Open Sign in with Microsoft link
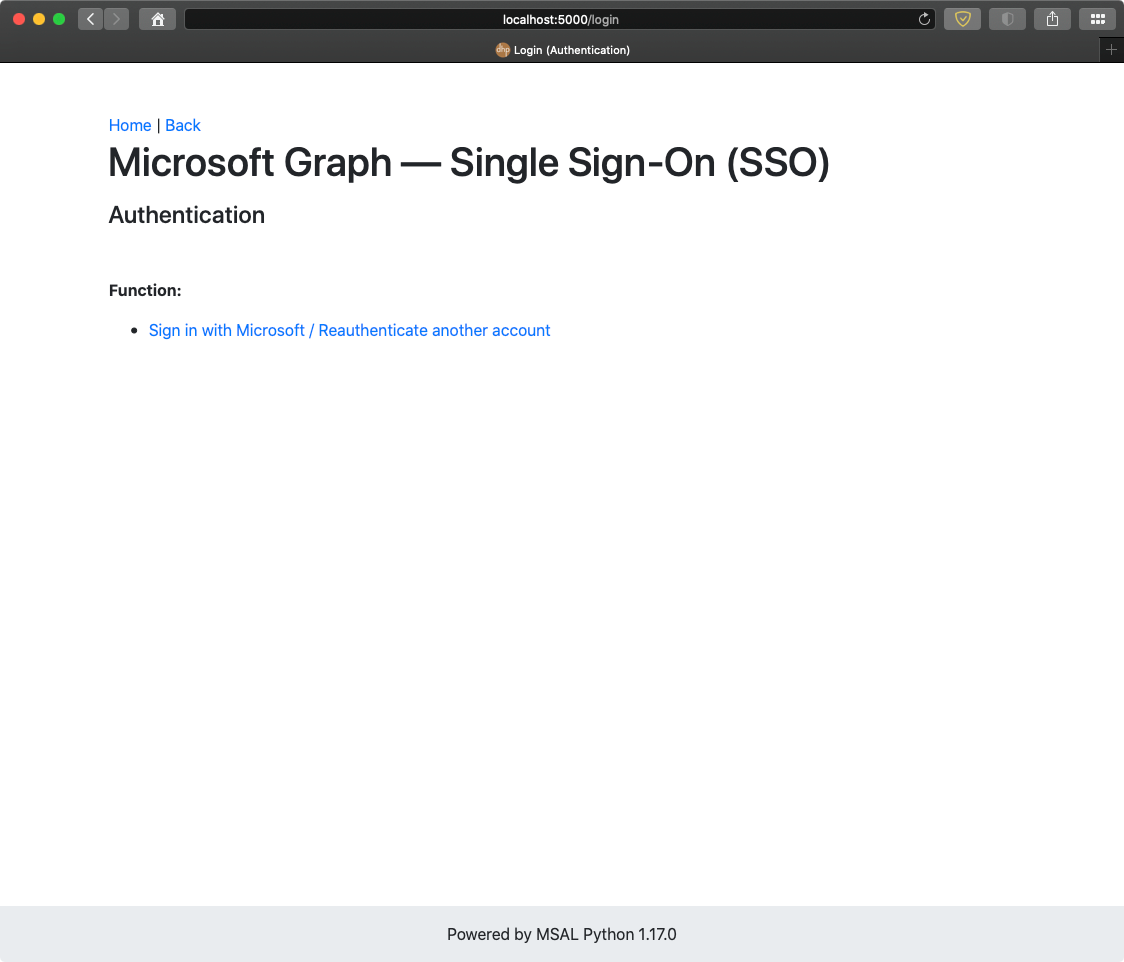The width and height of the screenshot is (1124, 962). coord(349,330)
